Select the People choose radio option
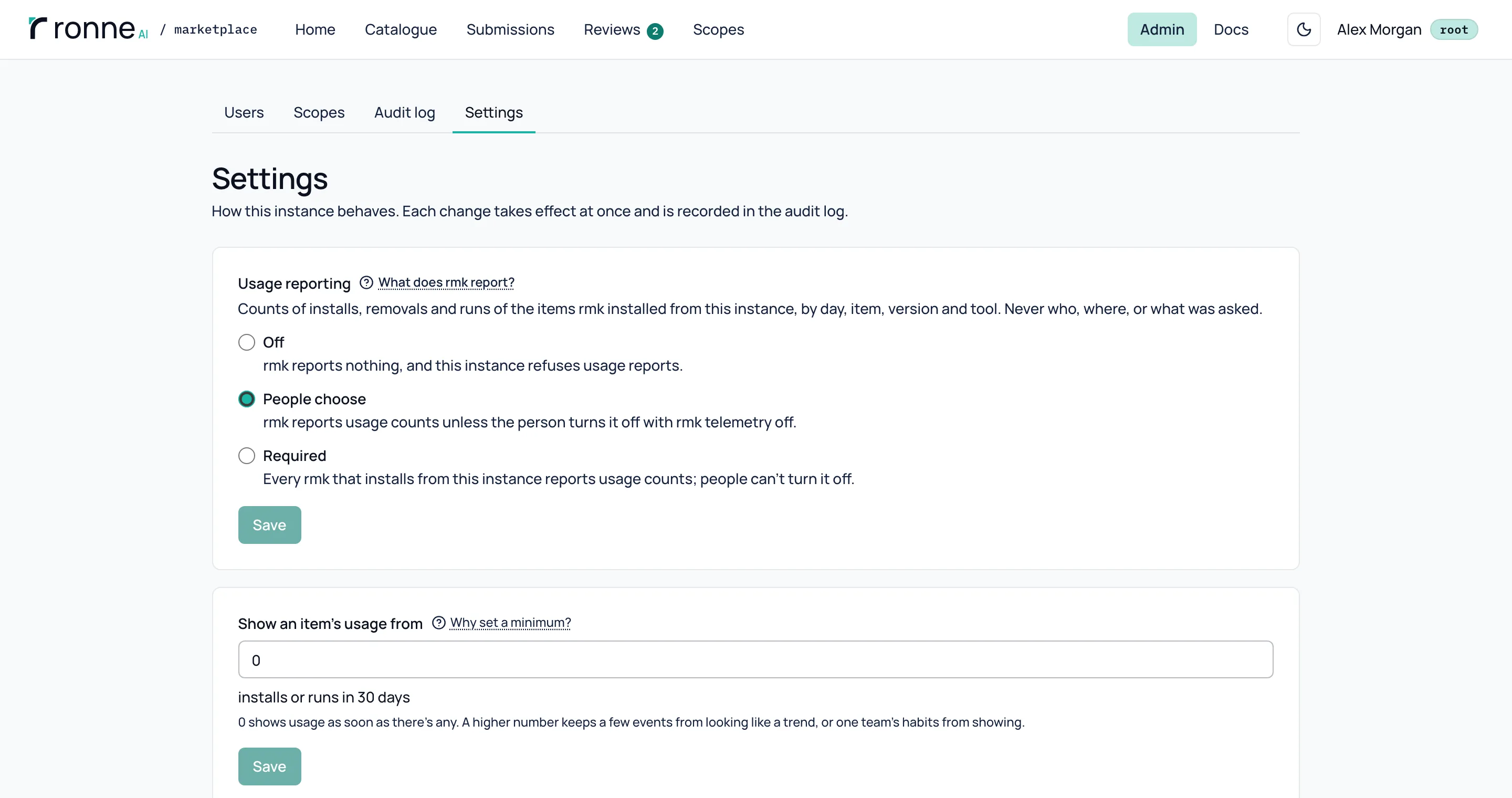The height and width of the screenshot is (798, 1512). 247,399
